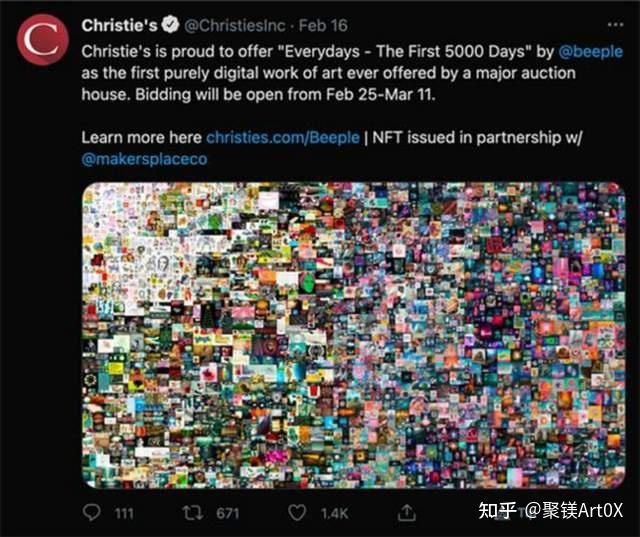This screenshot has width=640, height=537.
Task: Retweet using the retweet arrows icon
Action: coord(193,513)
